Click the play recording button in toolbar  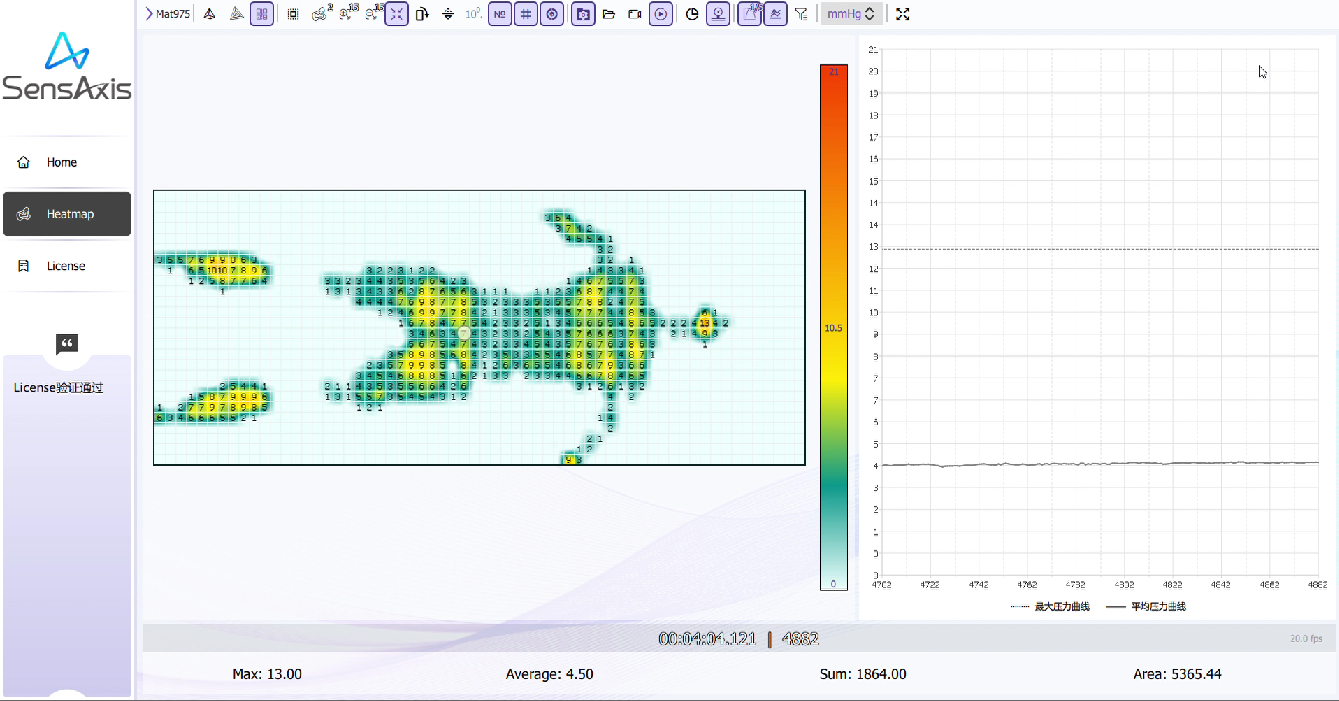pyautogui.click(x=660, y=14)
